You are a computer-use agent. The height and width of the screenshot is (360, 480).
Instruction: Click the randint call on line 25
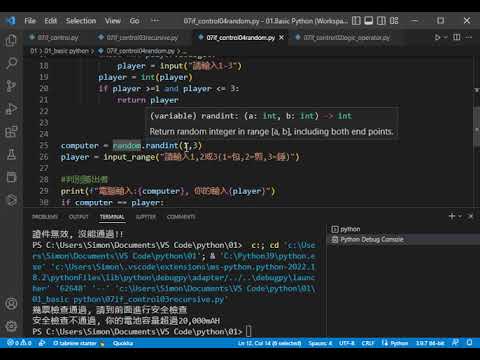pyautogui.click(x=162, y=146)
